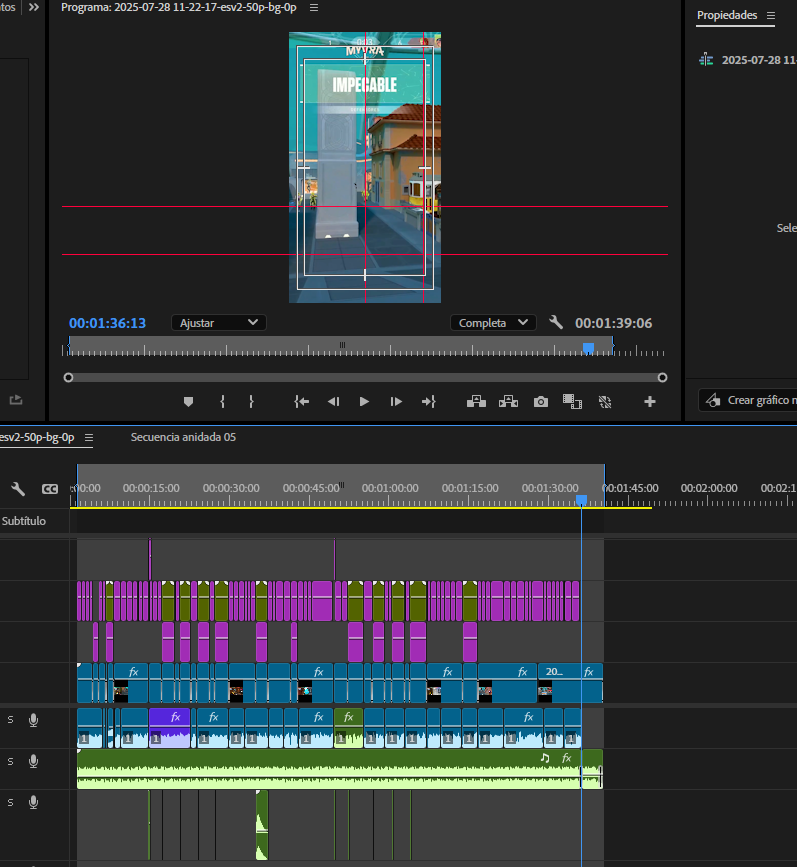This screenshot has width=797, height=867.
Task: Open the Comparison View button
Action: pyautogui.click(x=572, y=402)
